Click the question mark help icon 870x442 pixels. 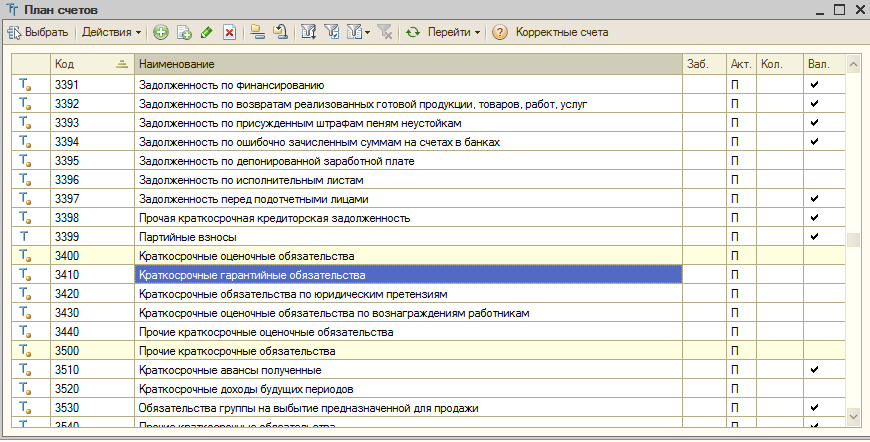tap(500, 33)
